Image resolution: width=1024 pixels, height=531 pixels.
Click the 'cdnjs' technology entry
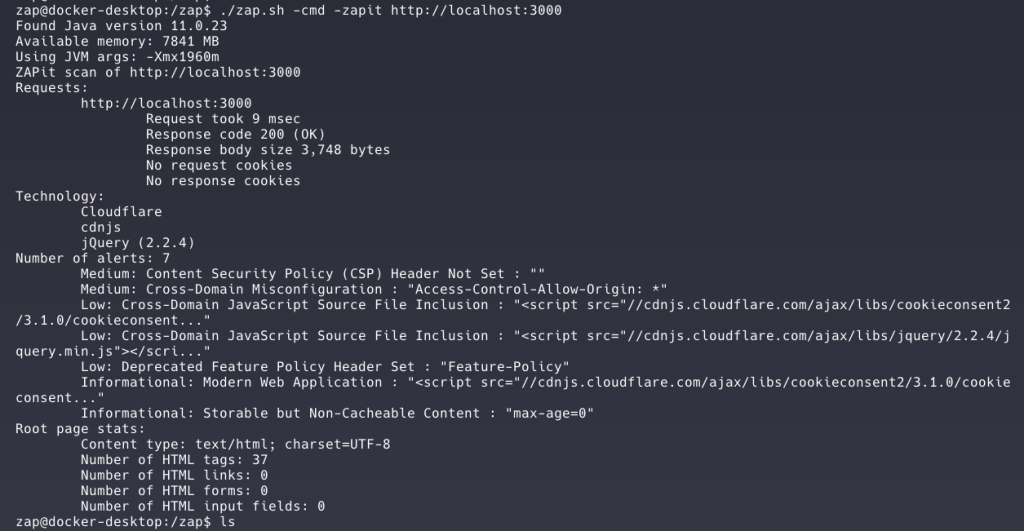(101, 227)
